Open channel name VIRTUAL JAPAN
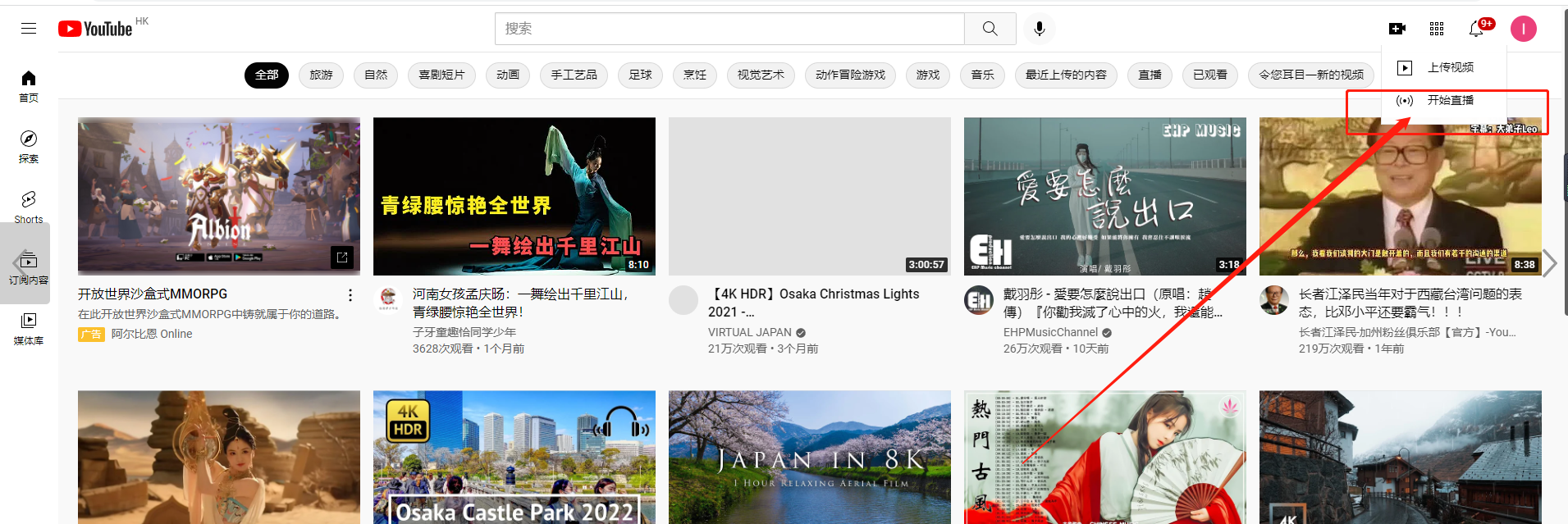Screen dimensions: 1568x524 [x=750, y=332]
